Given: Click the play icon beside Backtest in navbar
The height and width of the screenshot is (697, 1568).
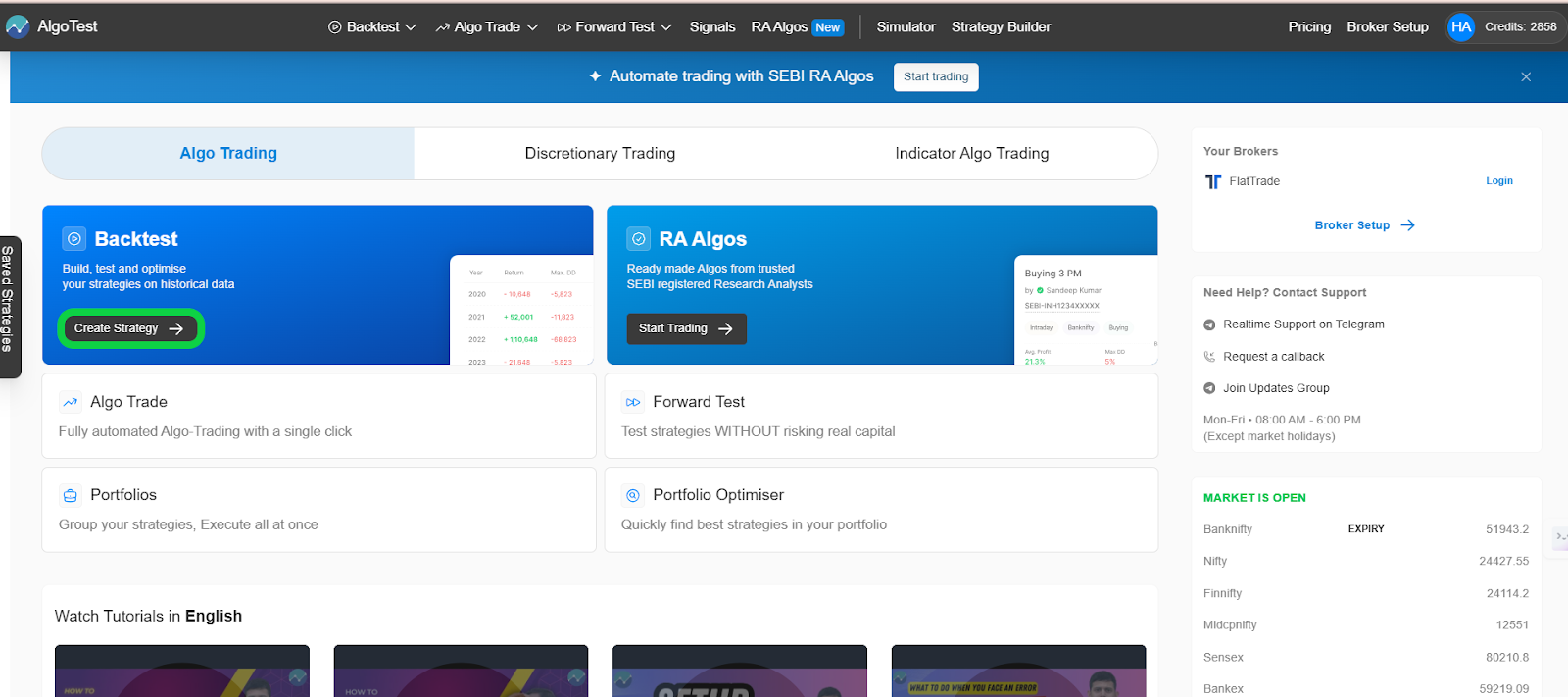Looking at the screenshot, I should [x=335, y=27].
